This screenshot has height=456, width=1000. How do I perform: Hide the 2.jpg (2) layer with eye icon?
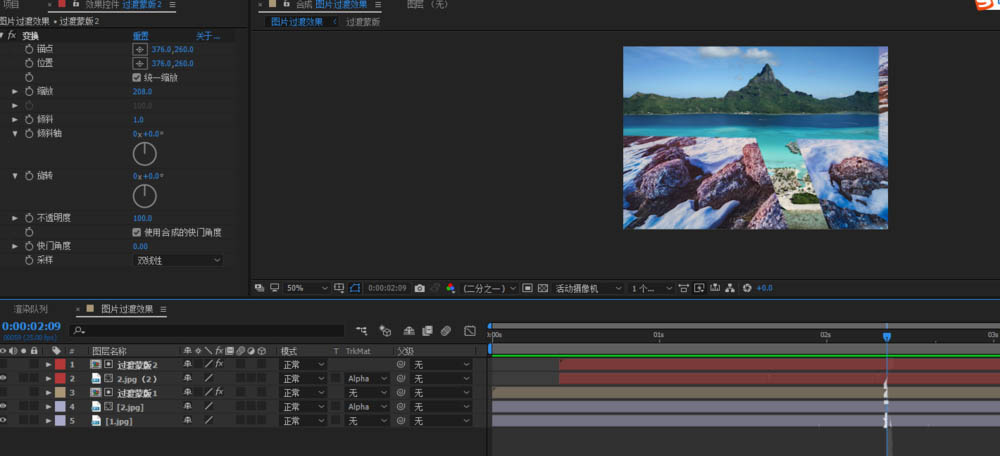tap(5, 379)
